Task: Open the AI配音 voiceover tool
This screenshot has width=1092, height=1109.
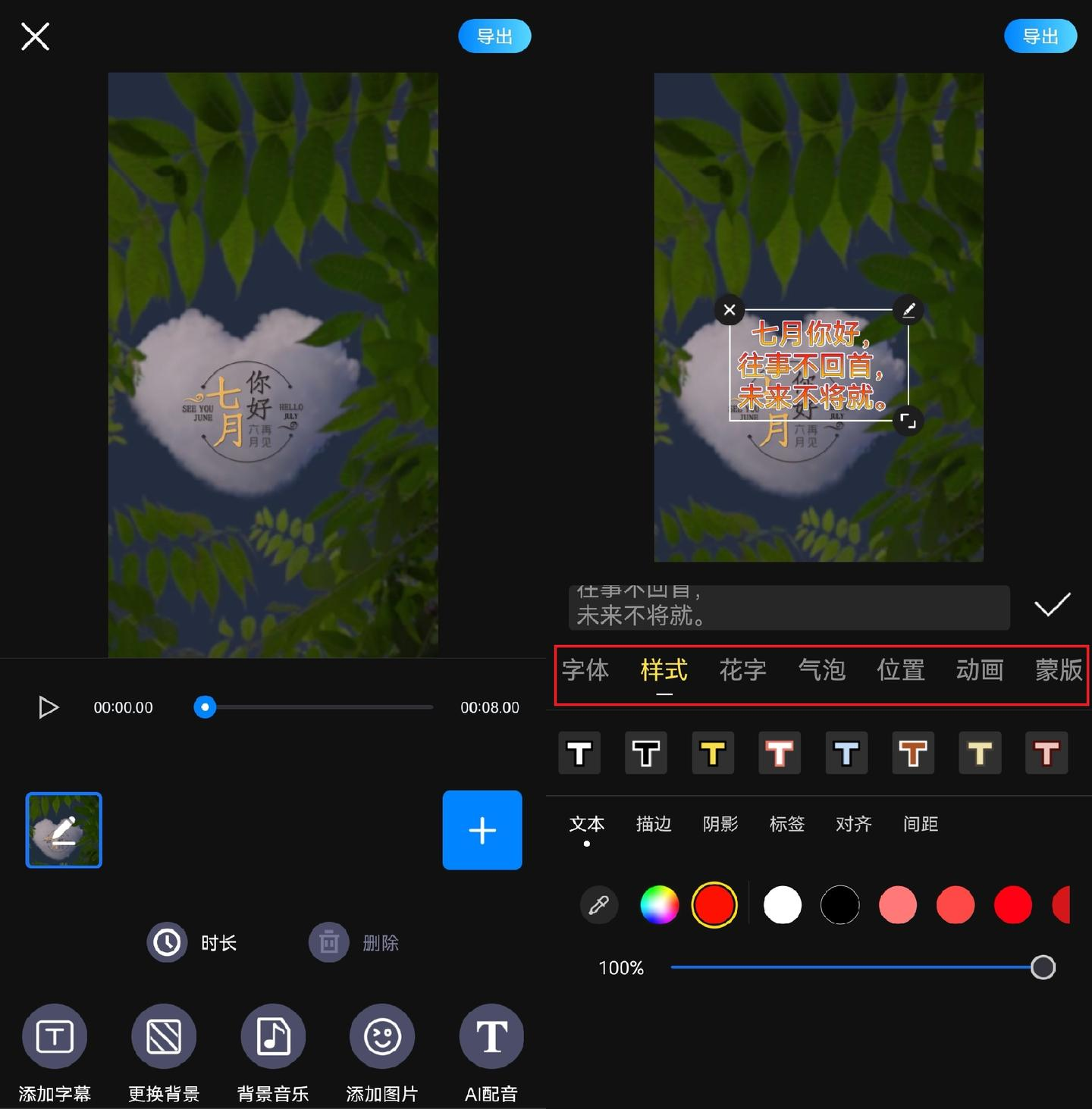Action: [491, 1036]
